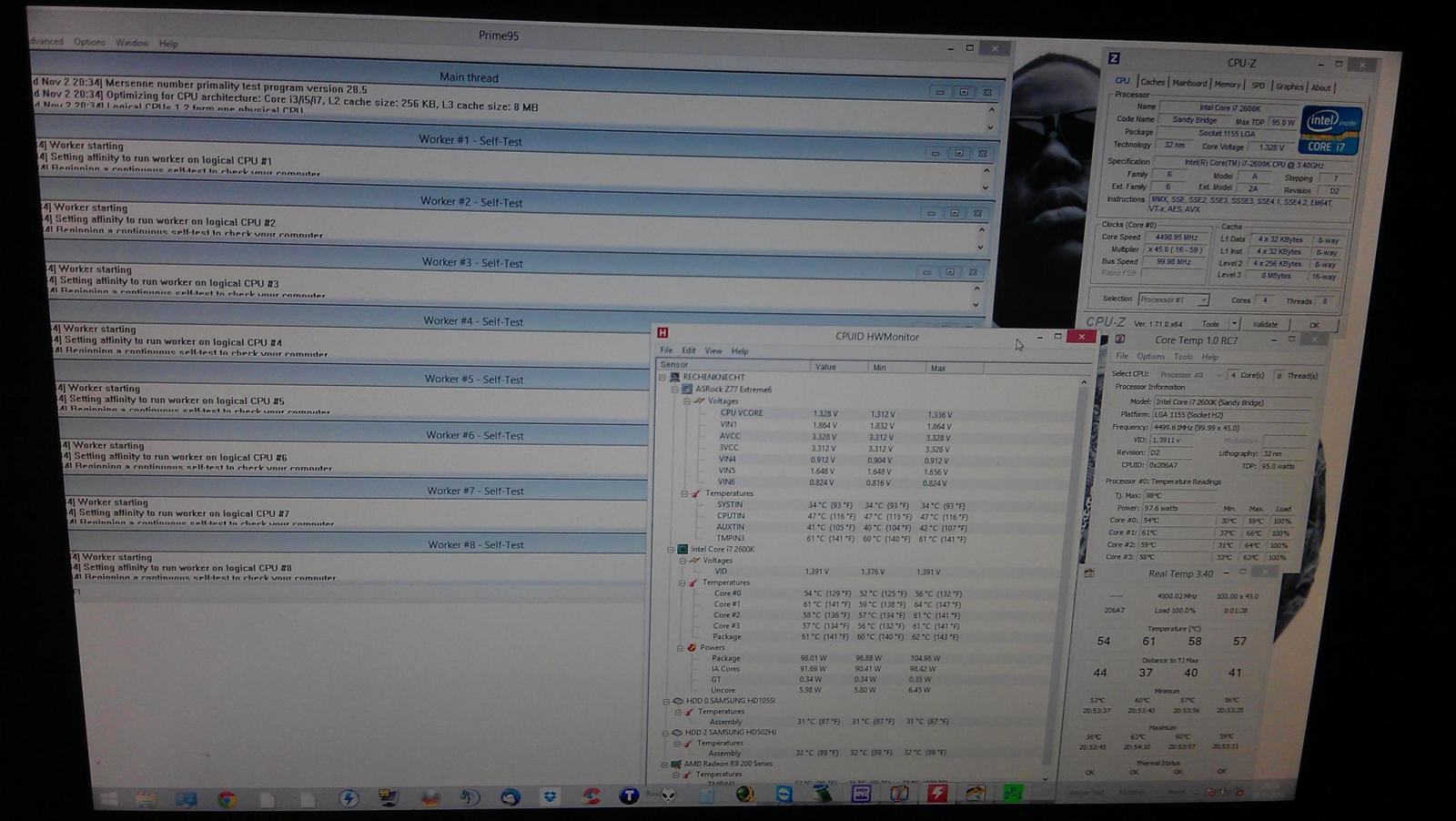This screenshot has height=821, width=1456.
Task: Click the Tools button in CPU-Z
Action: pos(1210,323)
